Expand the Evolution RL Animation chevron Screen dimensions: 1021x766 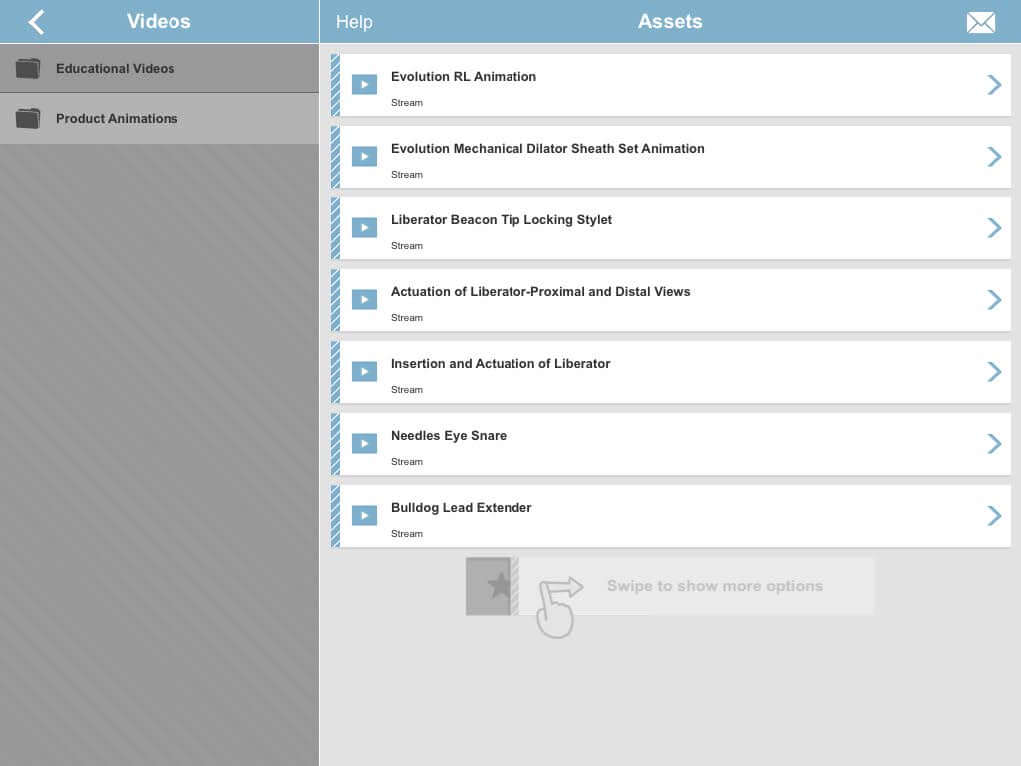(x=993, y=85)
